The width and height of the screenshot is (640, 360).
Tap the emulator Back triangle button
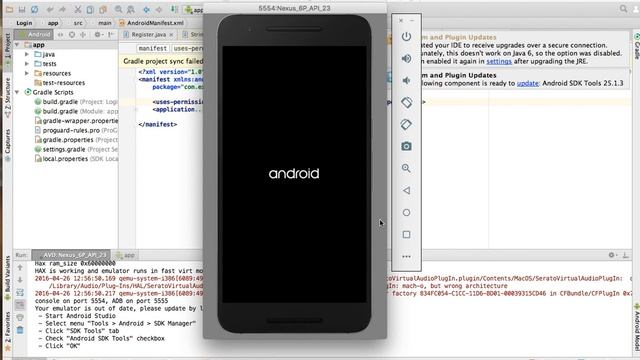tap(406, 190)
